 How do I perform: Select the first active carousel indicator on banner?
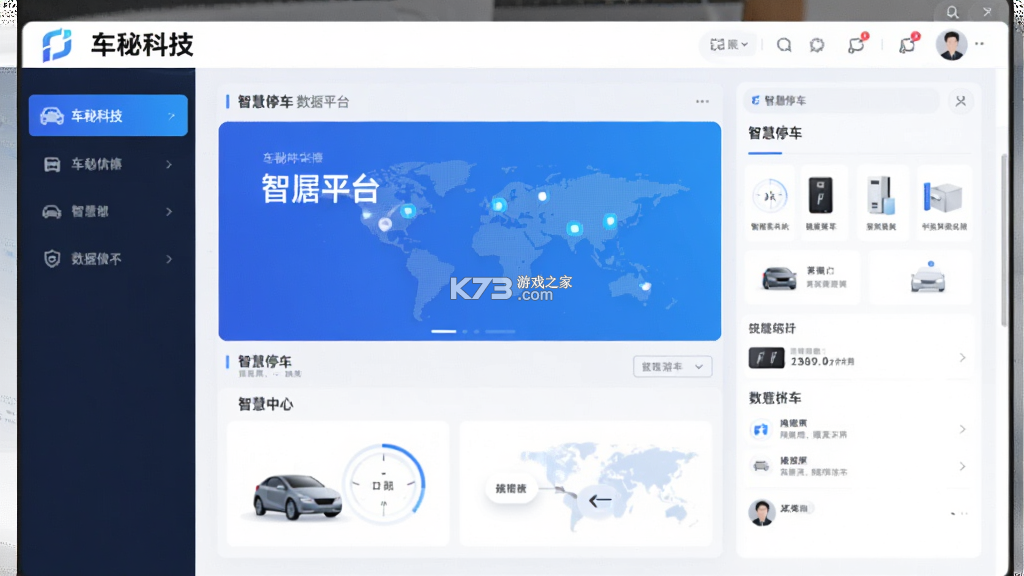pos(443,331)
